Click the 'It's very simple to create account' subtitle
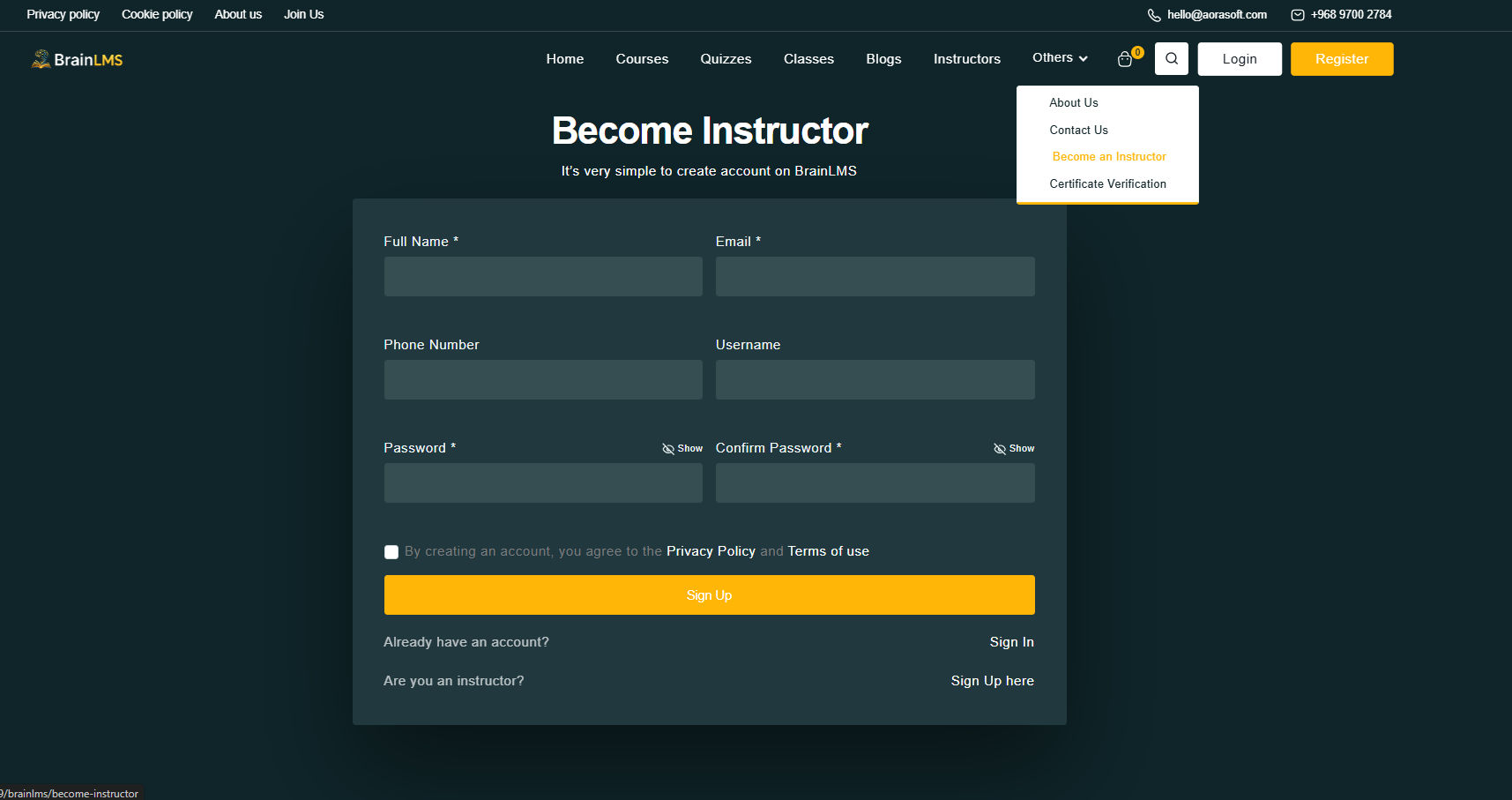The height and width of the screenshot is (800, 1512). [x=709, y=171]
